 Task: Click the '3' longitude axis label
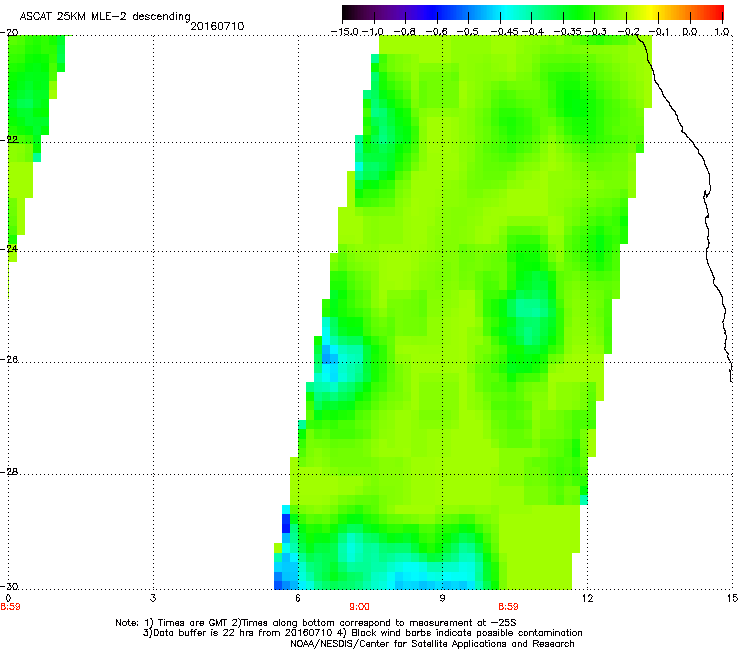tap(153, 598)
